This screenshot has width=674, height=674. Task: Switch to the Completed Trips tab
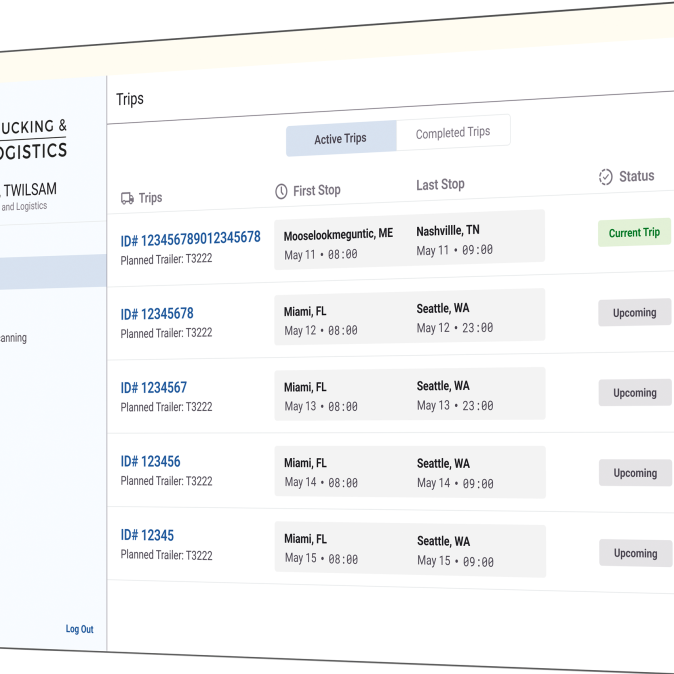coord(452,133)
